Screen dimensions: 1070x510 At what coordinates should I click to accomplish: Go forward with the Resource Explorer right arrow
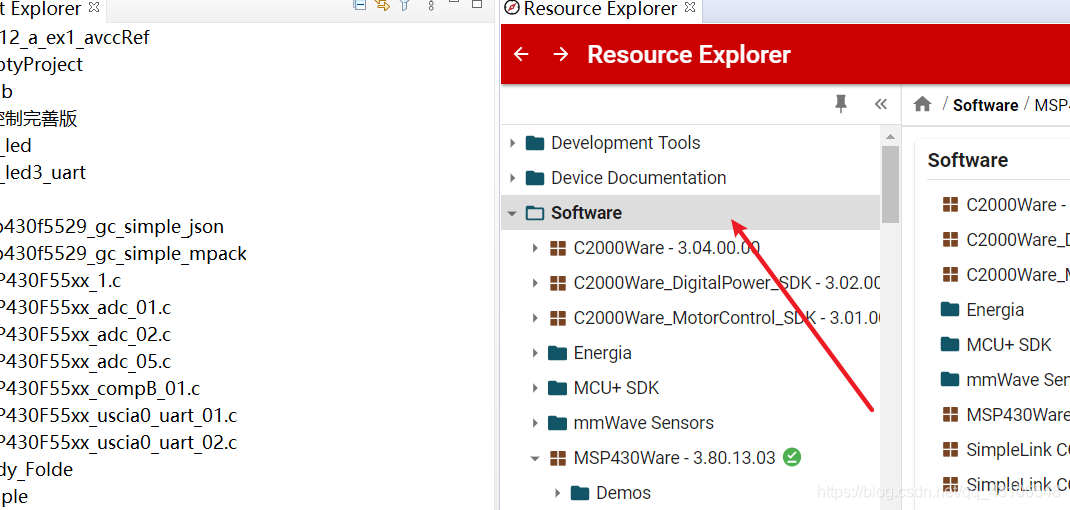[x=561, y=54]
